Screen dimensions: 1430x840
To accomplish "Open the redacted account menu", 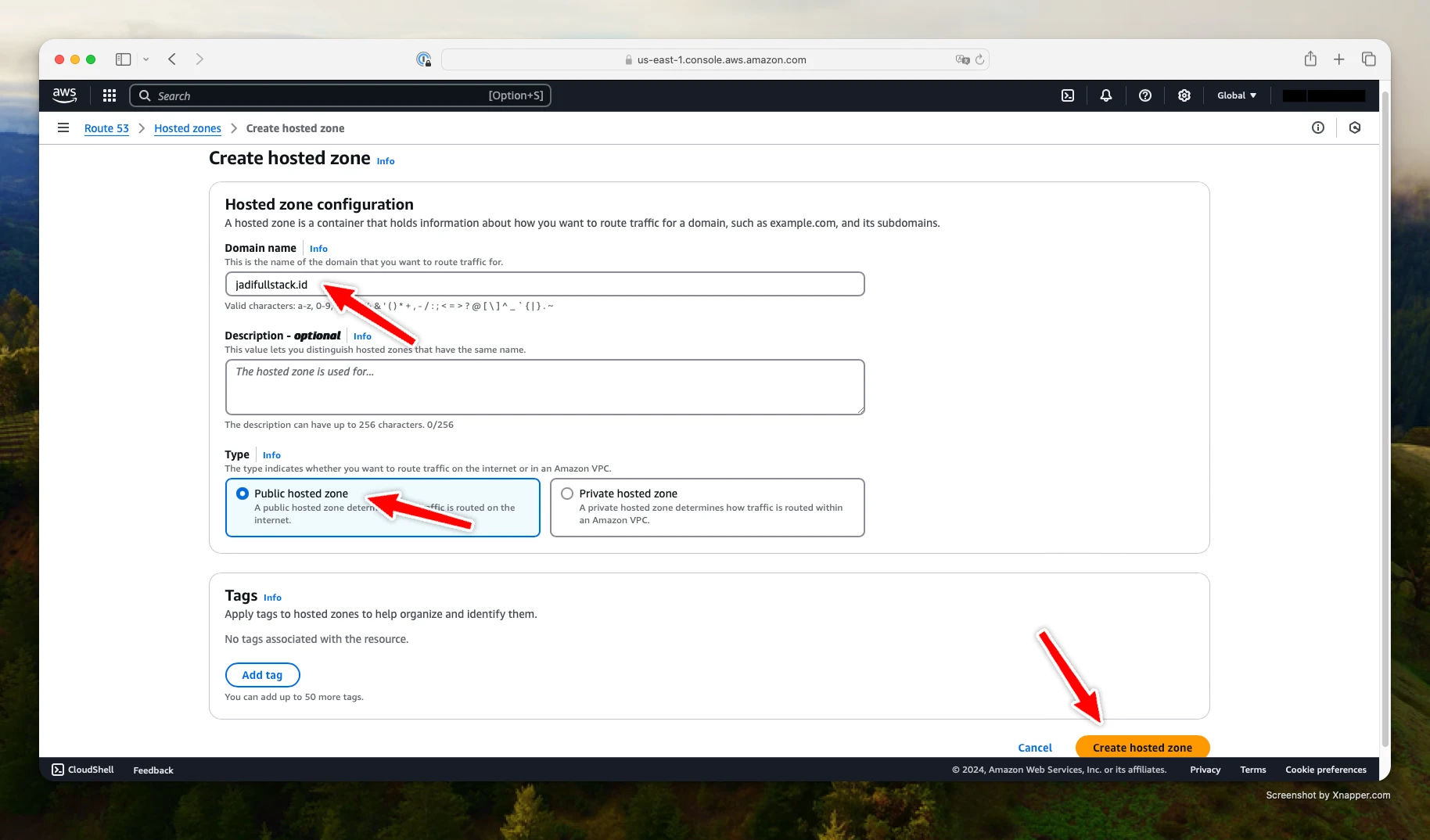I will (1324, 95).
